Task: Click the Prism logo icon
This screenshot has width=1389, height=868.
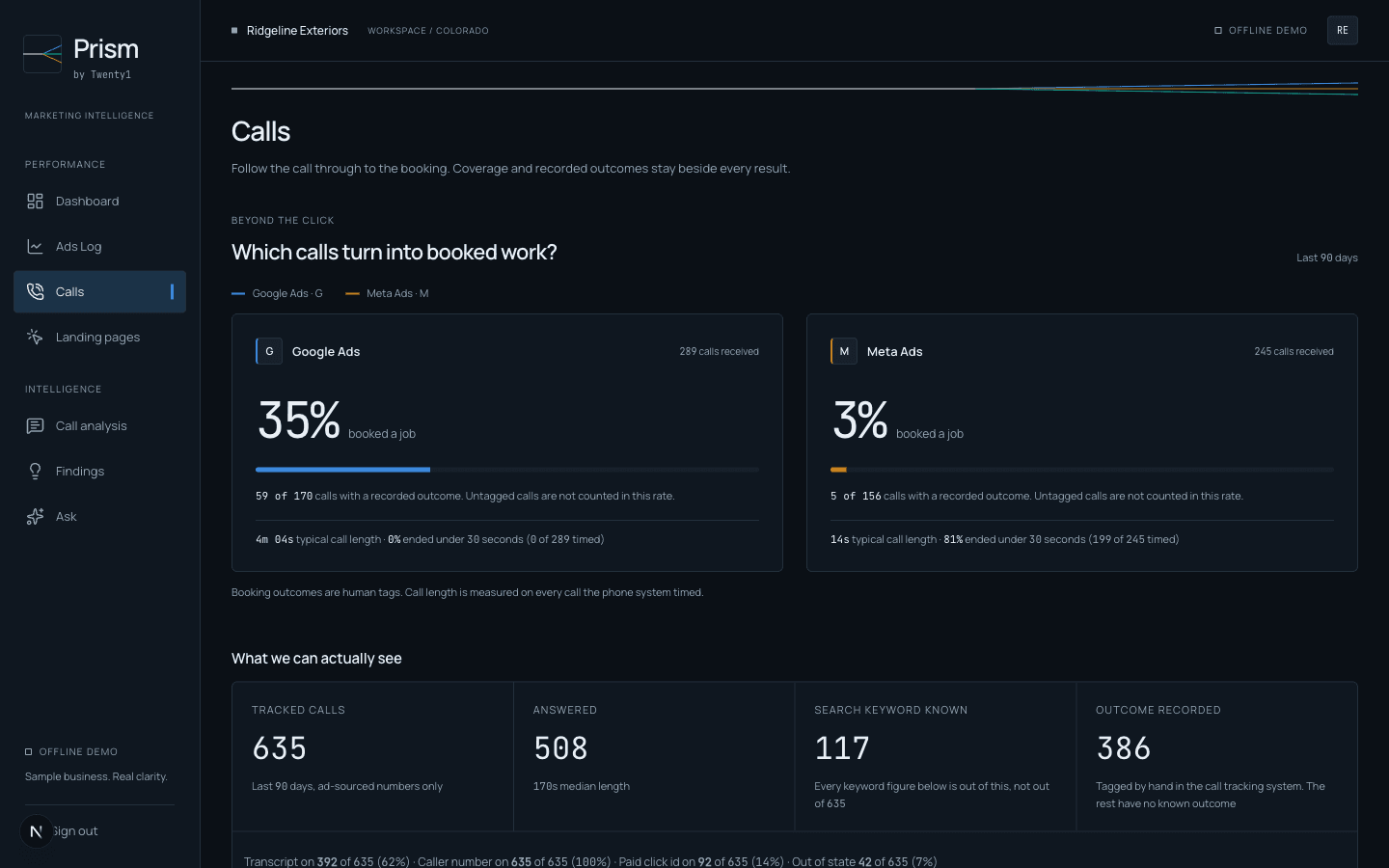Action: [x=42, y=54]
